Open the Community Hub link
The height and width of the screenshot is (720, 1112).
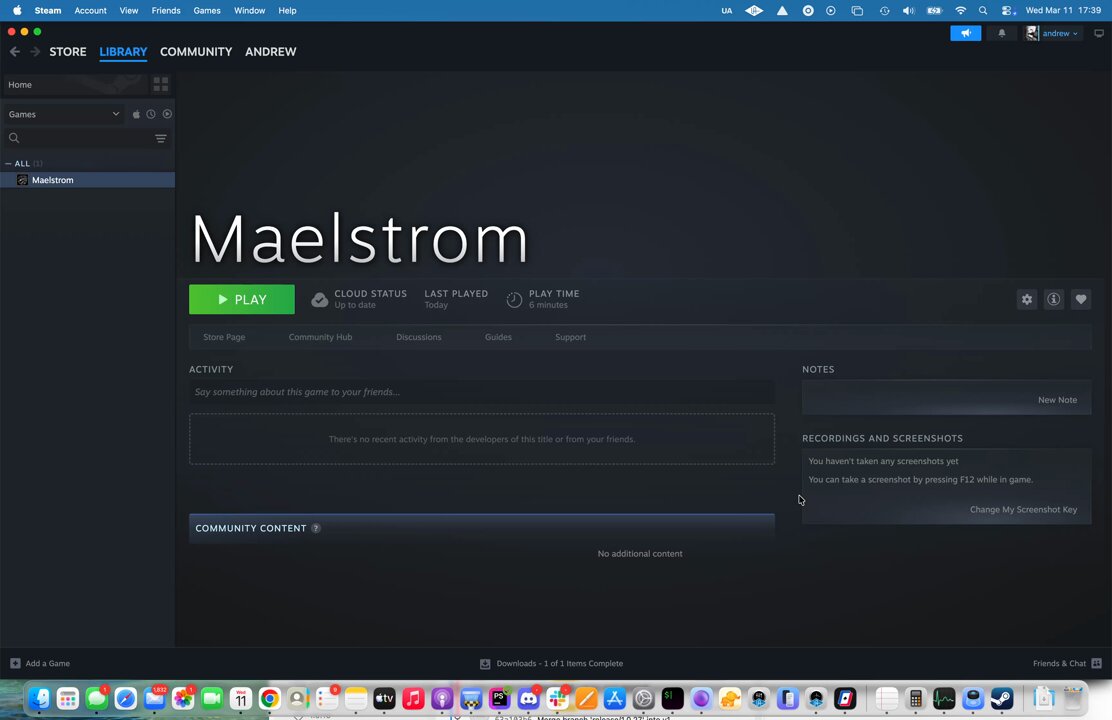[320, 337]
